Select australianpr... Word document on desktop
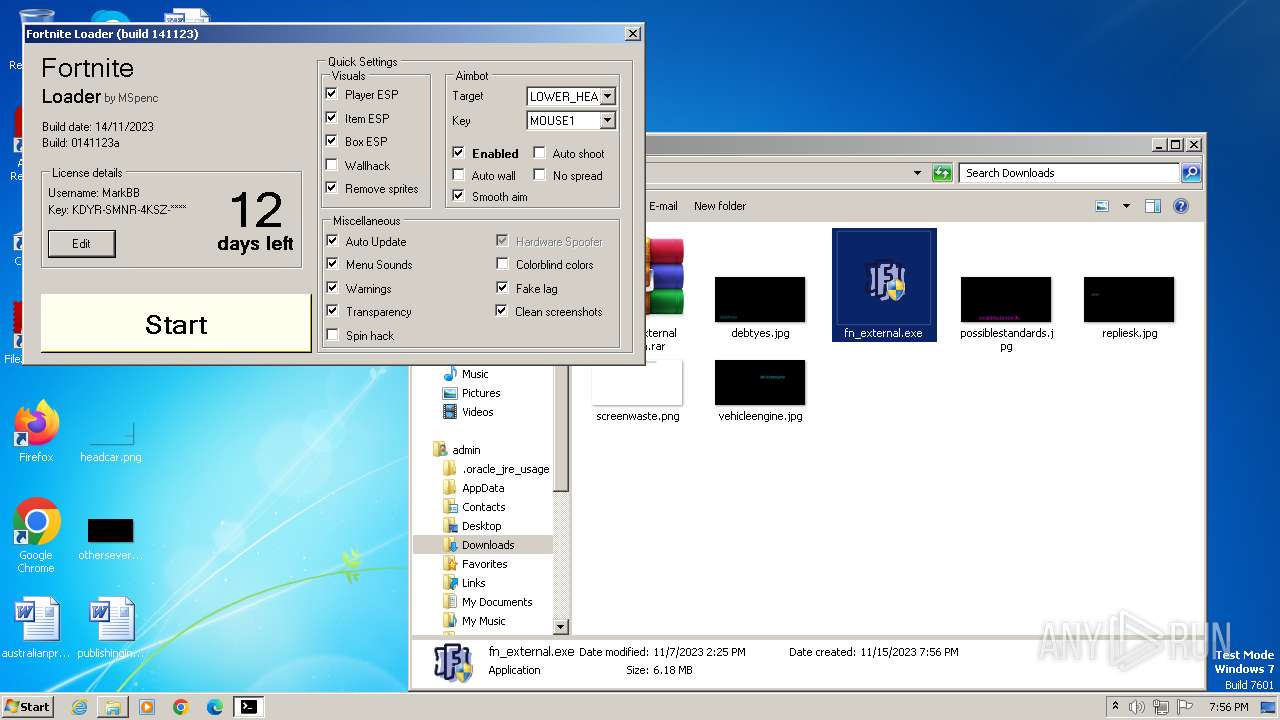 click(36, 627)
